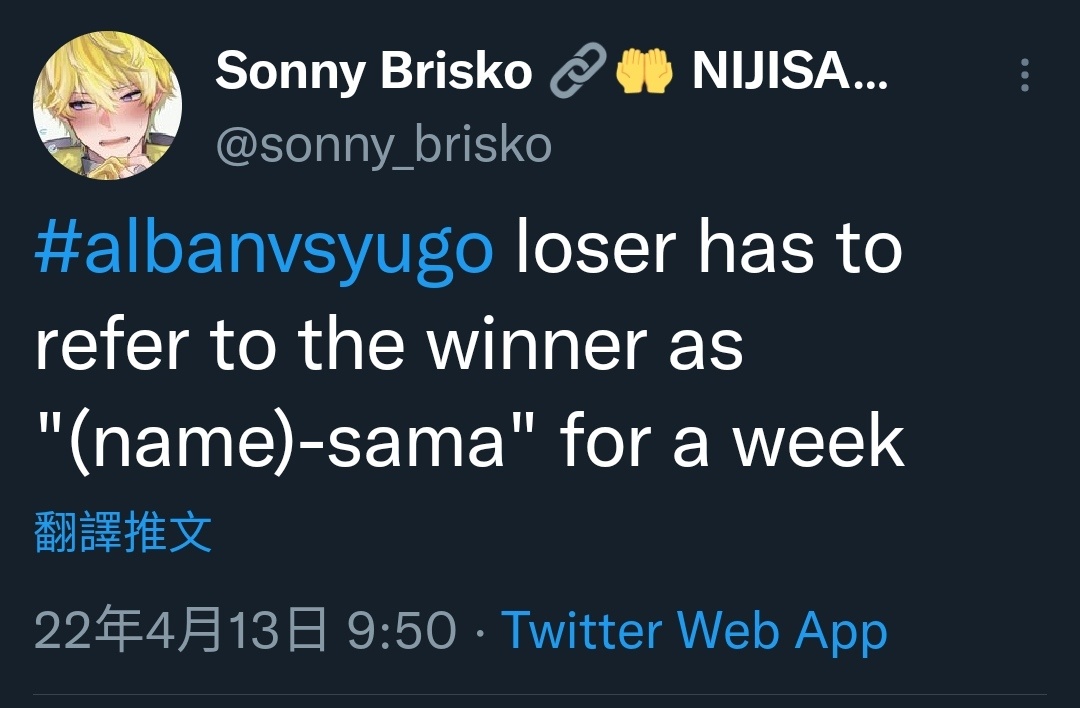The image size is (1080, 708).
Task: Click the divider line below the timestamp
Action: pos(540,694)
